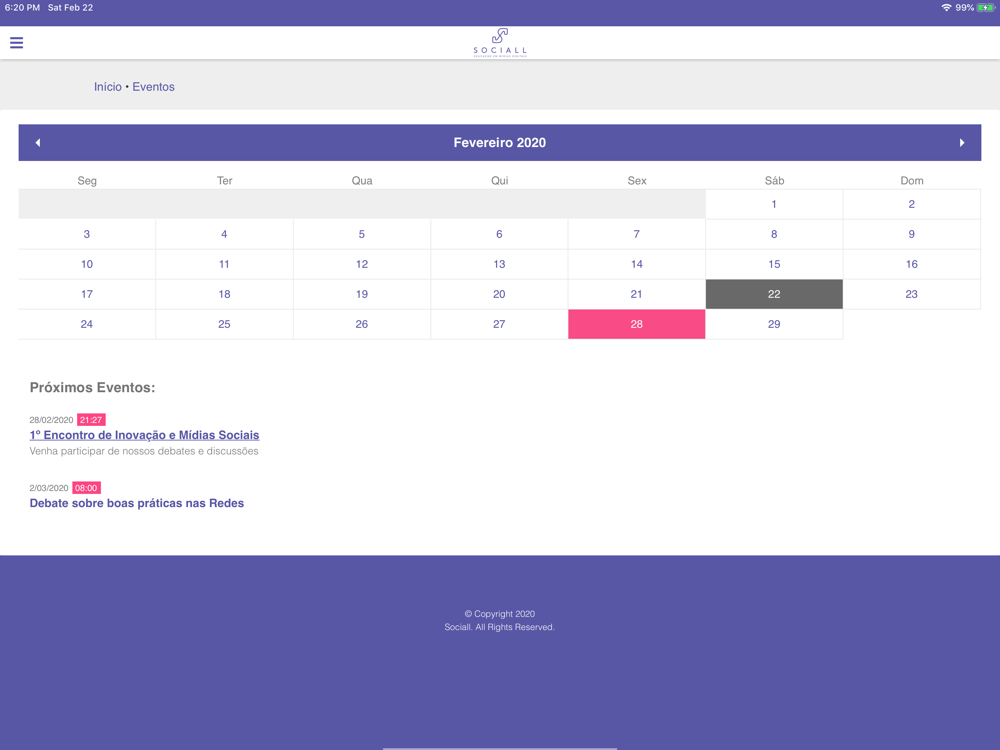Viewport: 1000px width, 750px height.
Task: Click the 'Dom' weekday header
Action: pyautogui.click(x=911, y=180)
